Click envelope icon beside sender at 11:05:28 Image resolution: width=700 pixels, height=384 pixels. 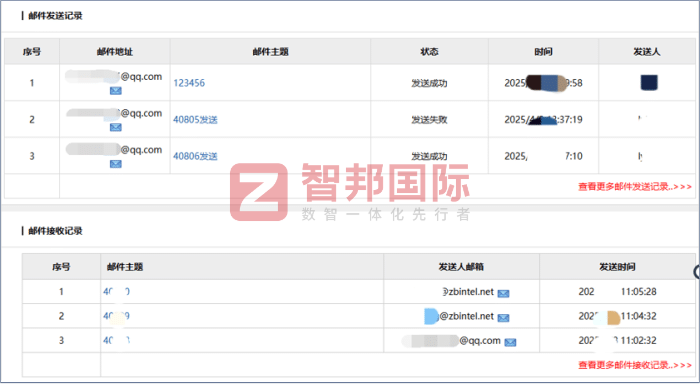coord(503,293)
